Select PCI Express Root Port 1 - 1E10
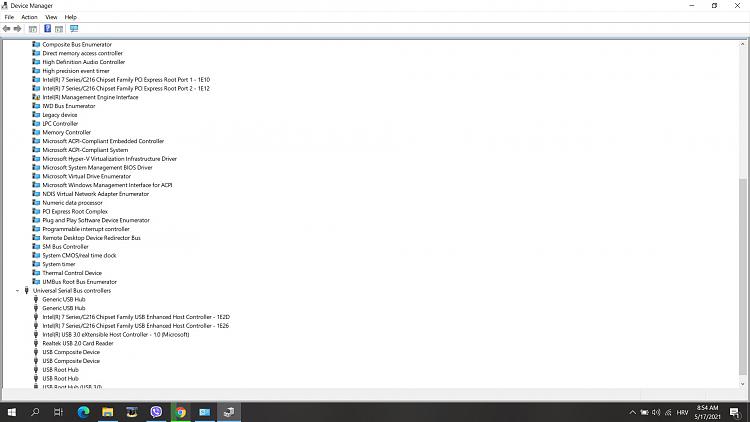This screenshot has width=750, height=422. [126, 79]
